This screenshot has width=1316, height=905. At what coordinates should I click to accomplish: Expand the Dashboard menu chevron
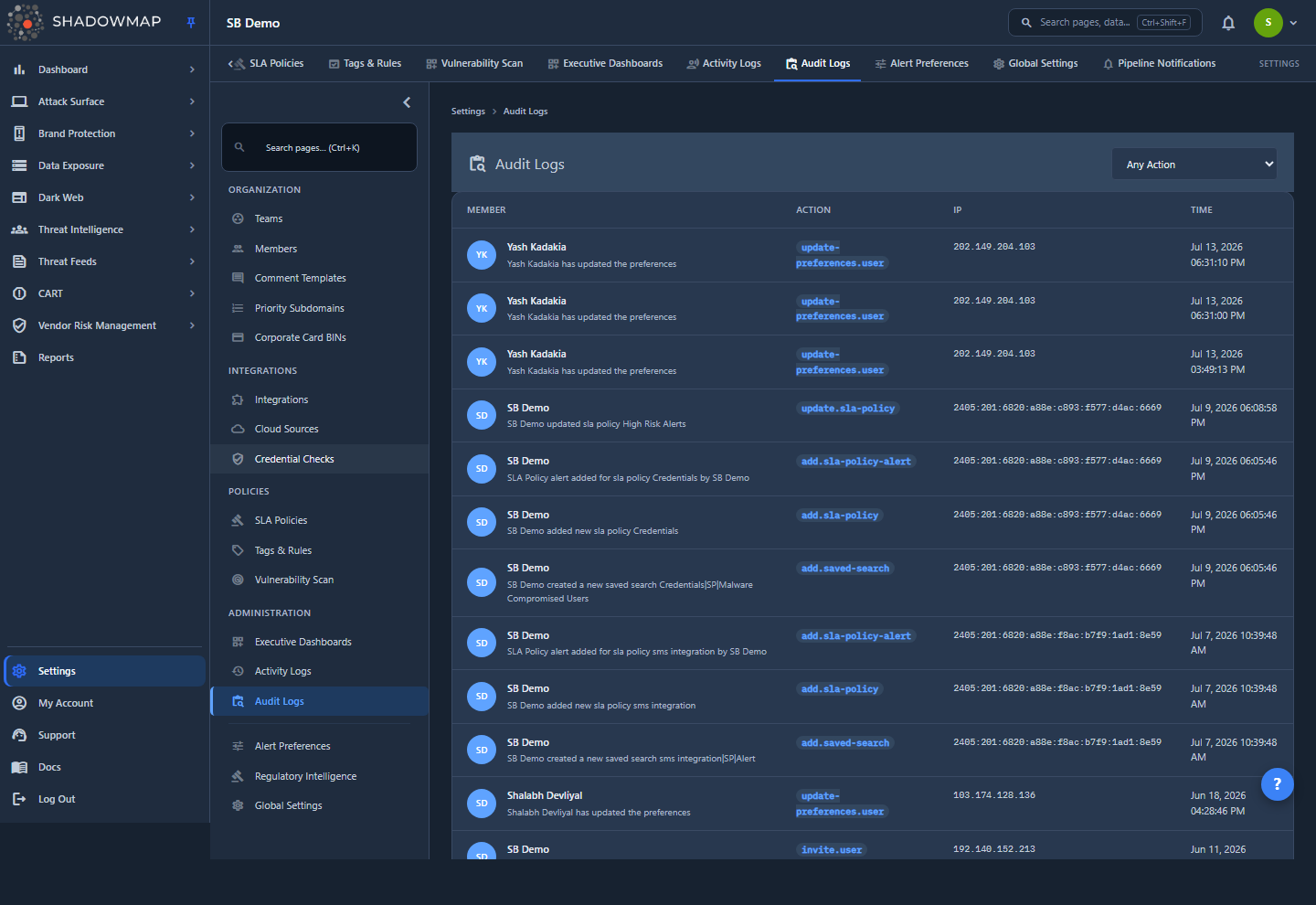[192, 69]
